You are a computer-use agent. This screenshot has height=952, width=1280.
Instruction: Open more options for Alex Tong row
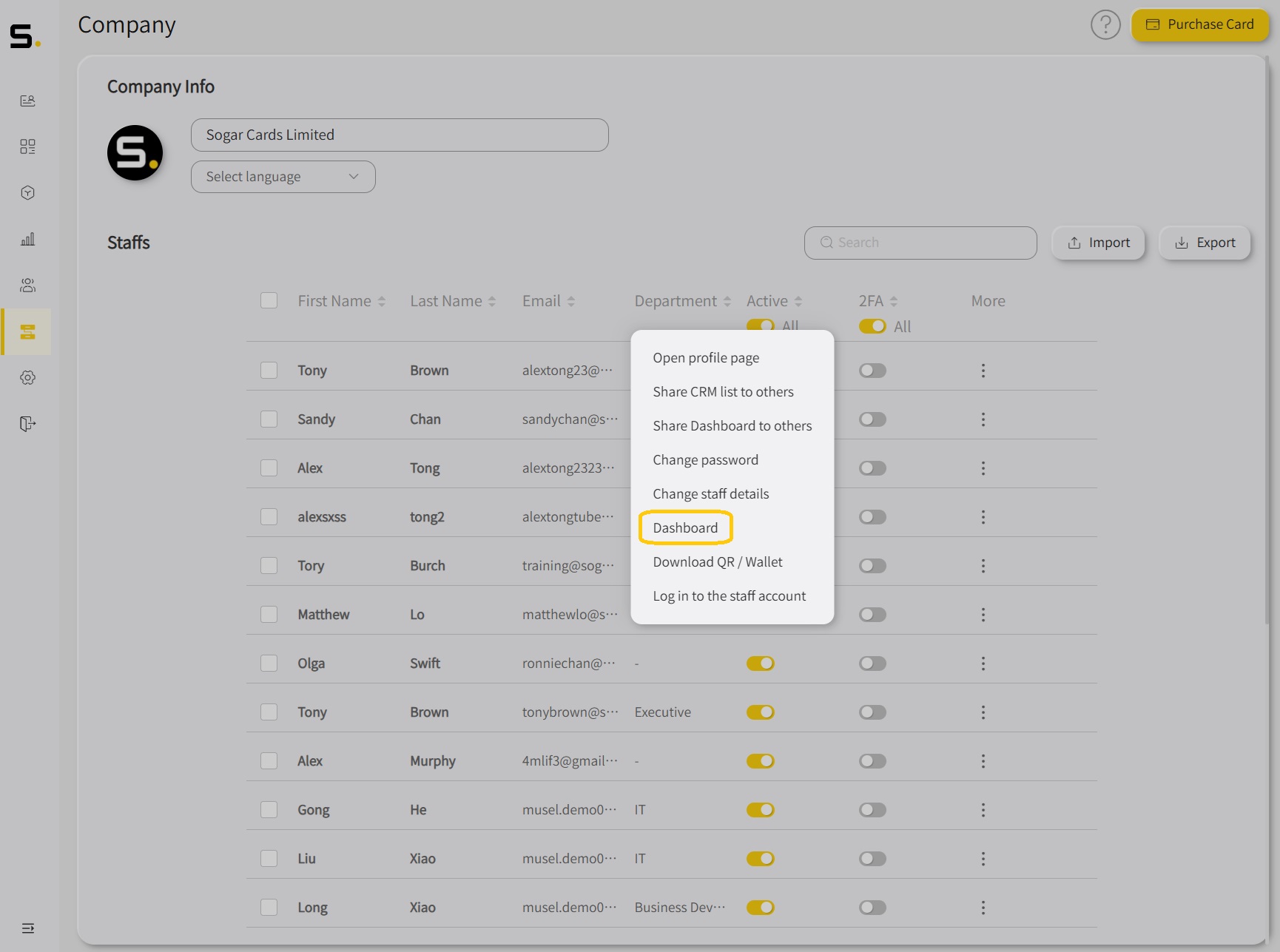coord(983,468)
